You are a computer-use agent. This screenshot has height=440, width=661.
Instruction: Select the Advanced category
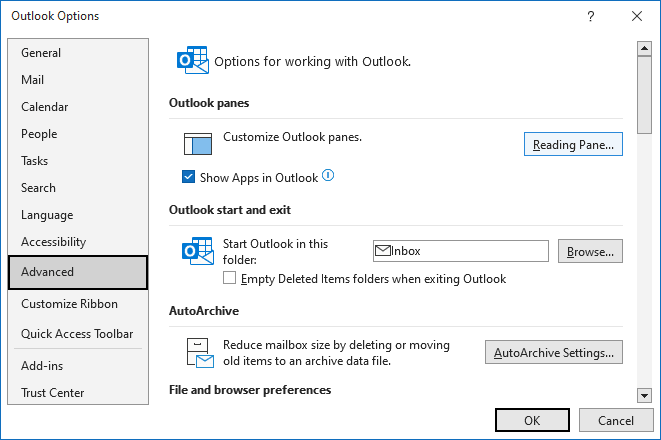click(78, 272)
